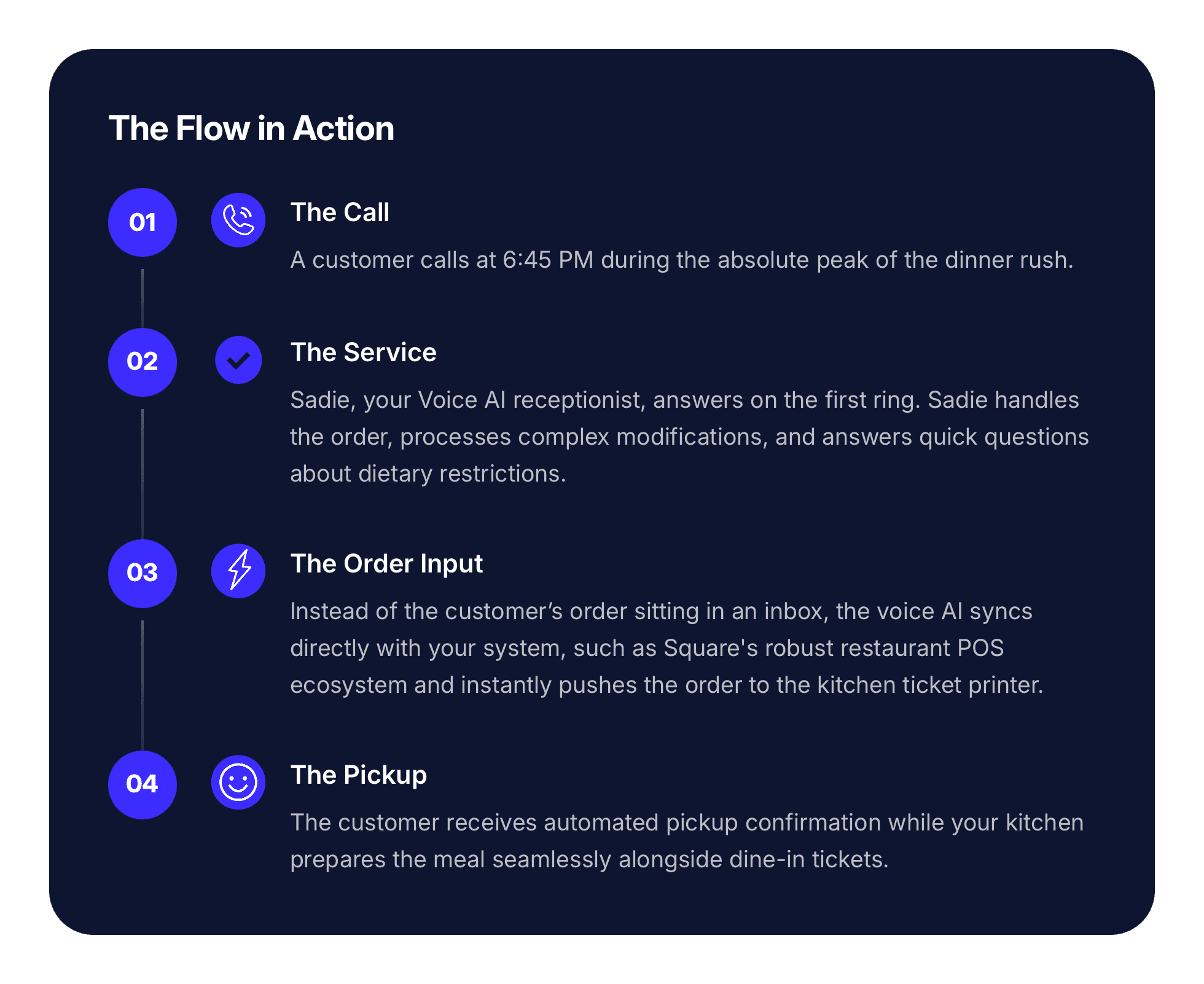This screenshot has height=984, width=1204.
Task: Click timeline connector between steps 03 and 04
Action: click(x=143, y=685)
